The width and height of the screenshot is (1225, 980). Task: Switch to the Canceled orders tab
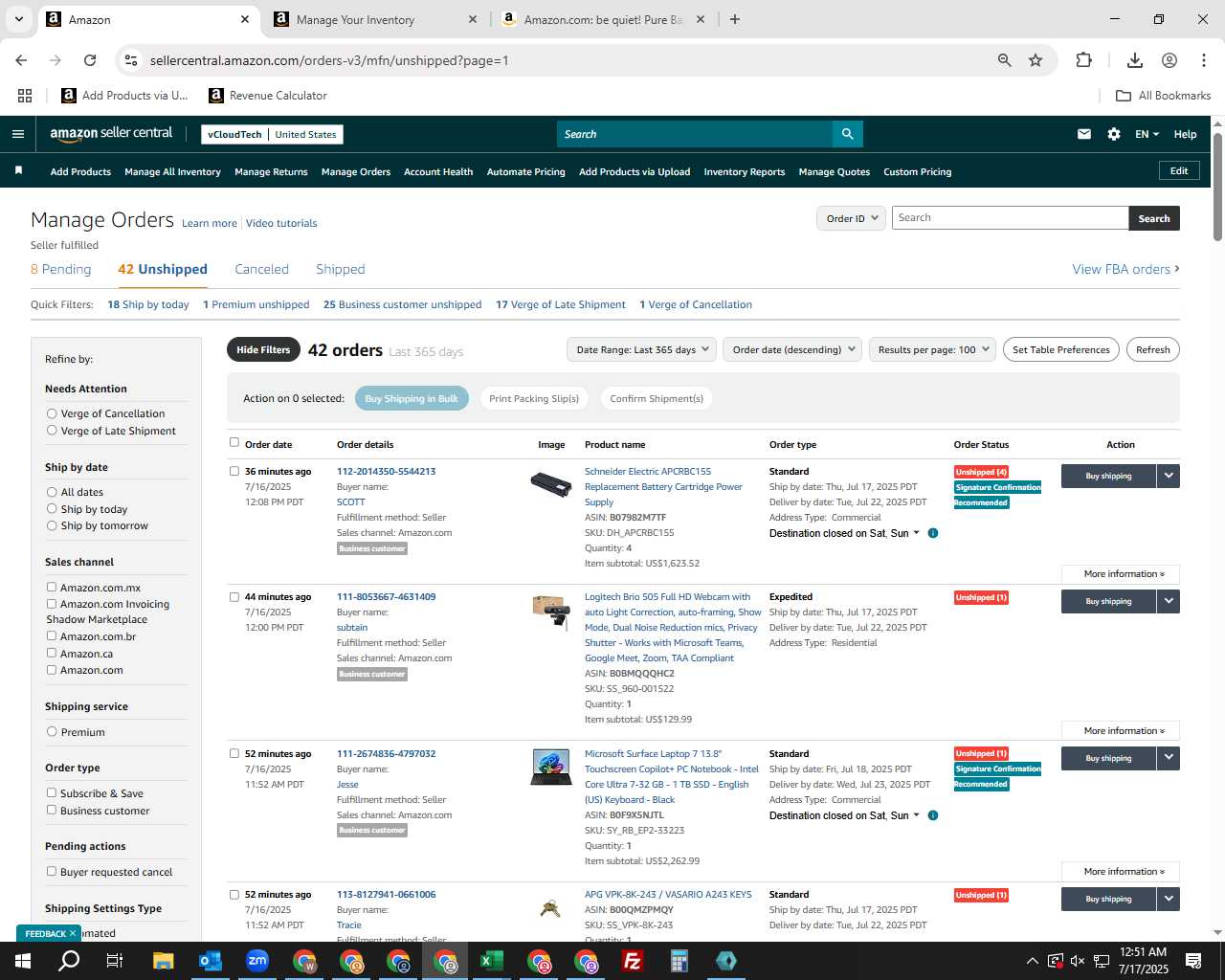[261, 269]
